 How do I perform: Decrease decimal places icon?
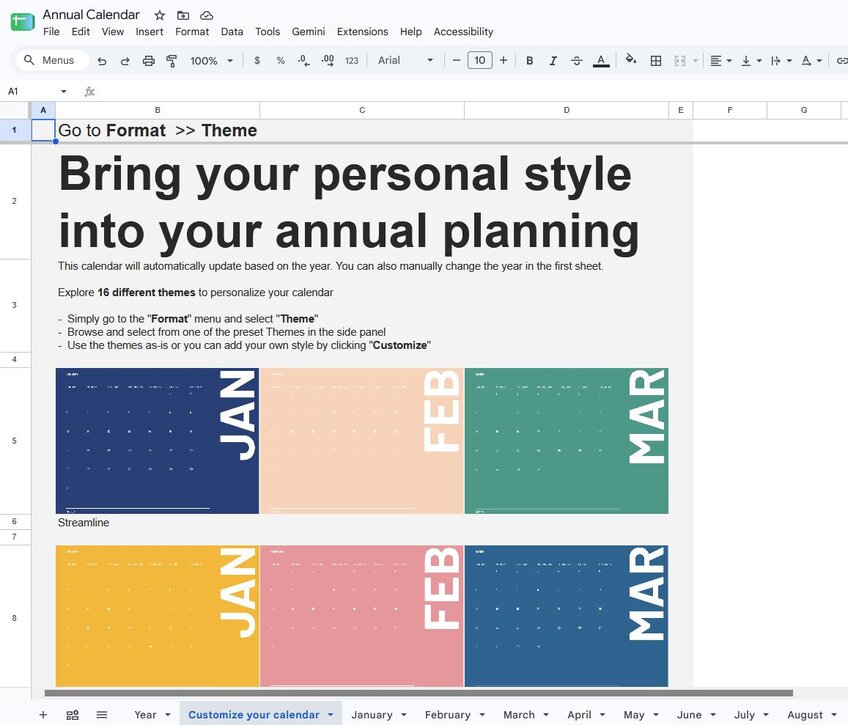point(304,61)
